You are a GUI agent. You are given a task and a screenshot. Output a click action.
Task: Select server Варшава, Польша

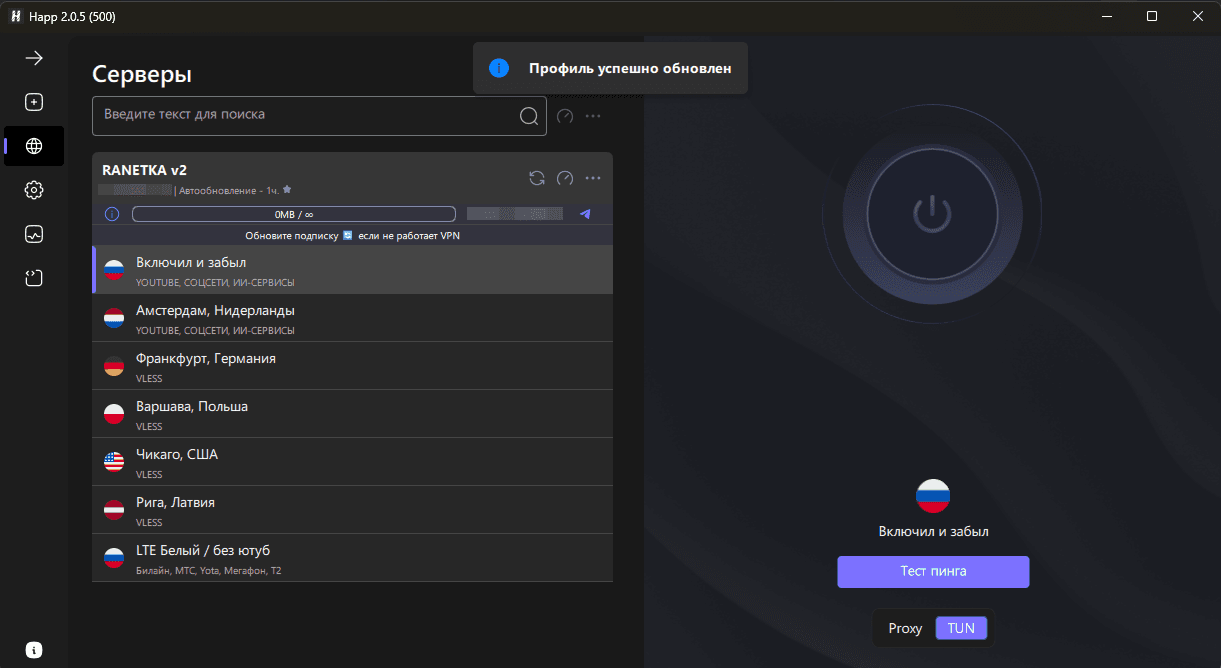pos(352,414)
